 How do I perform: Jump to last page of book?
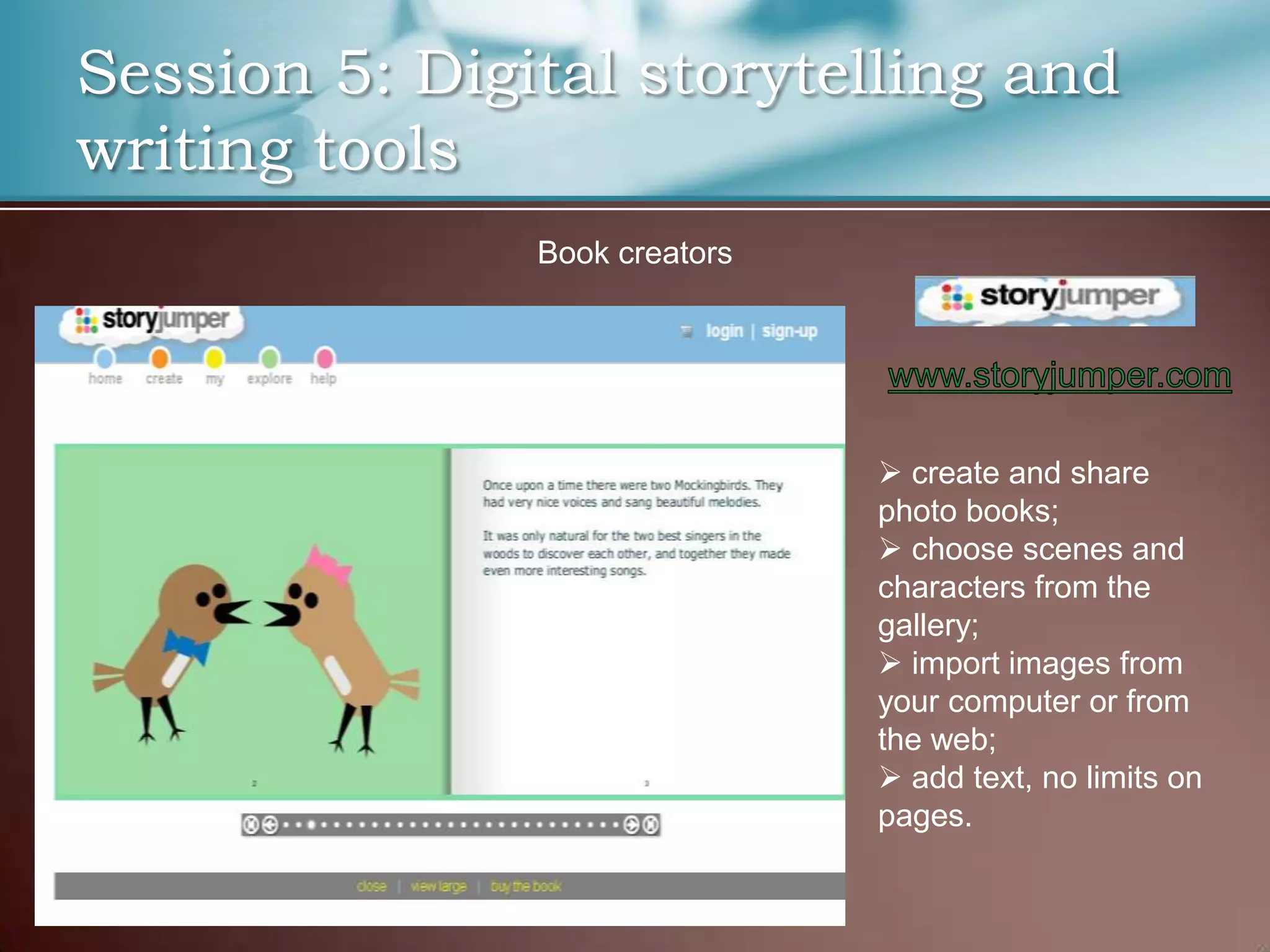[651, 825]
